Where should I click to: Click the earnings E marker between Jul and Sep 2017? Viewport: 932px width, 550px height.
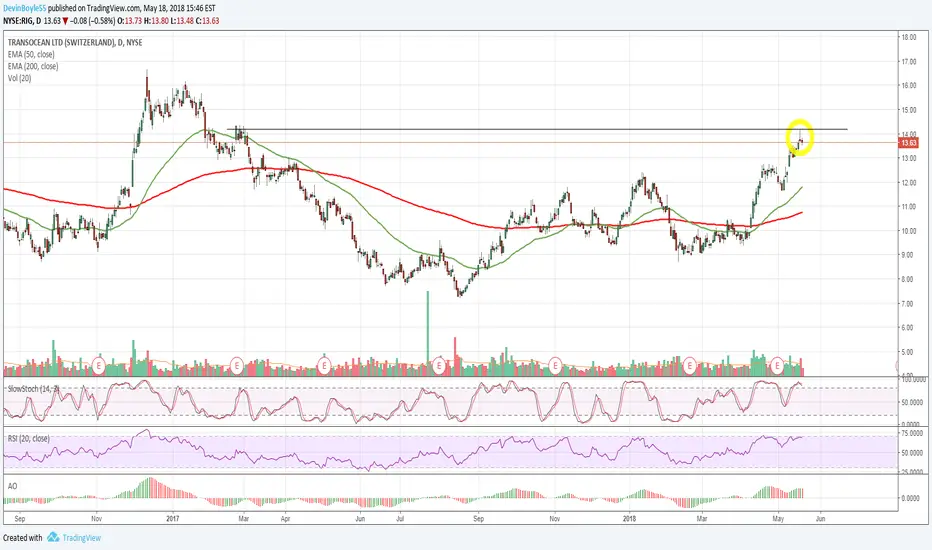[x=439, y=364]
